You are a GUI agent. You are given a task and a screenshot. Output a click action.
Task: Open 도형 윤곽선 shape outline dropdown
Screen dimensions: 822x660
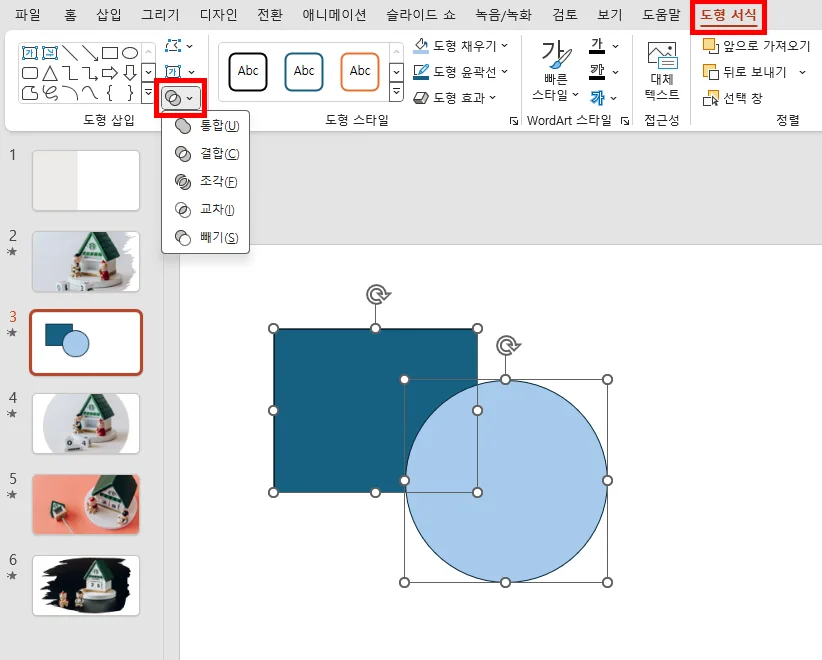[461, 71]
